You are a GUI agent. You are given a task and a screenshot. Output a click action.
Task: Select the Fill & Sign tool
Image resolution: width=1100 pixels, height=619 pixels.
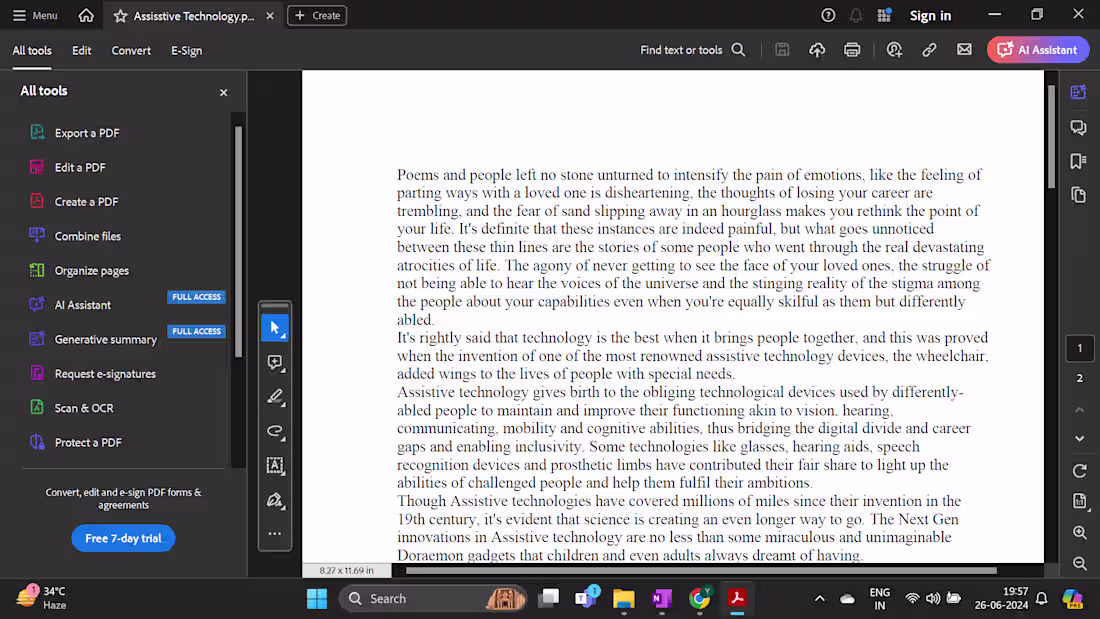click(275, 501)
